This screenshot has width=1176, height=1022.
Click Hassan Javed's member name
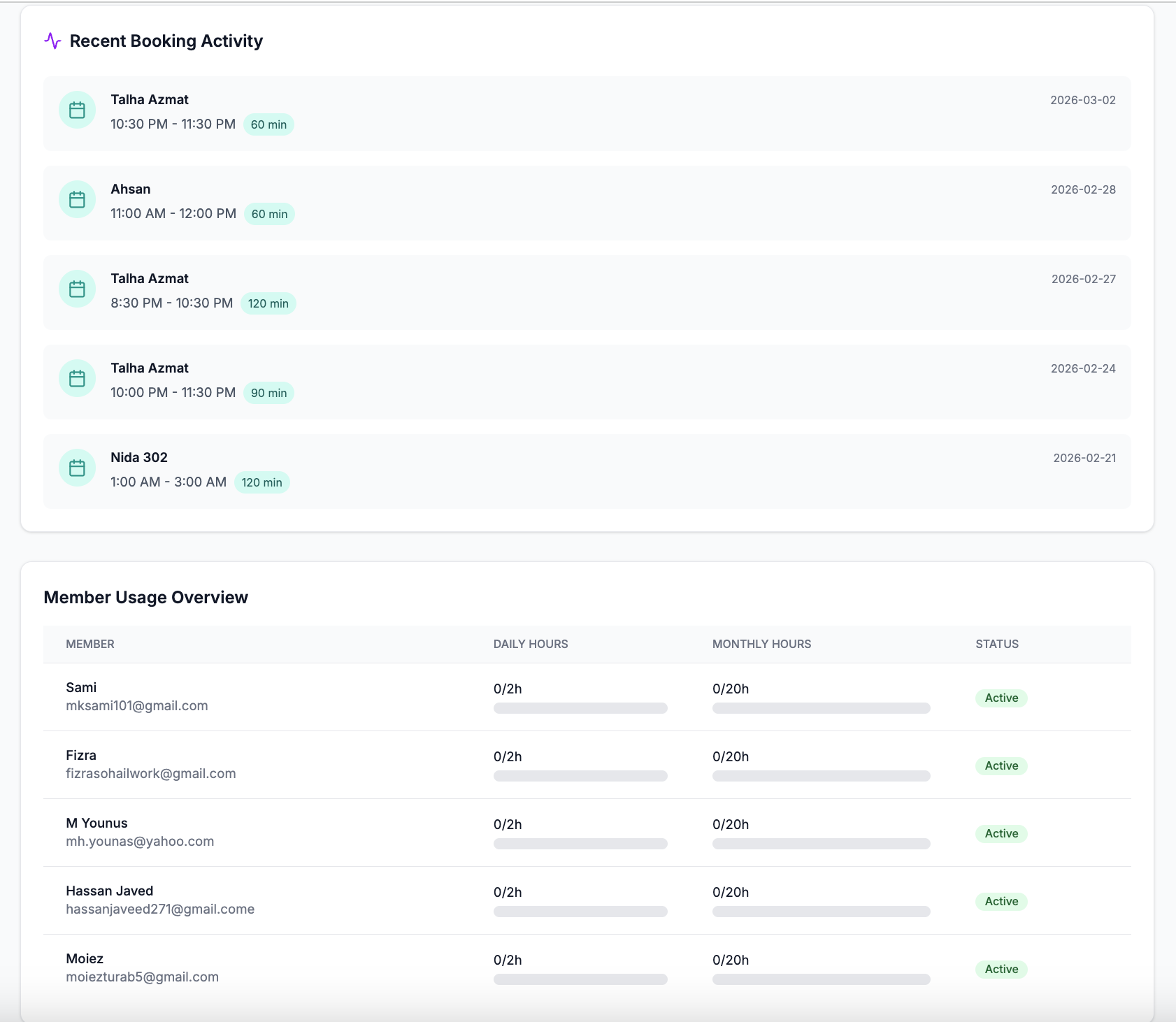(110, 891)
